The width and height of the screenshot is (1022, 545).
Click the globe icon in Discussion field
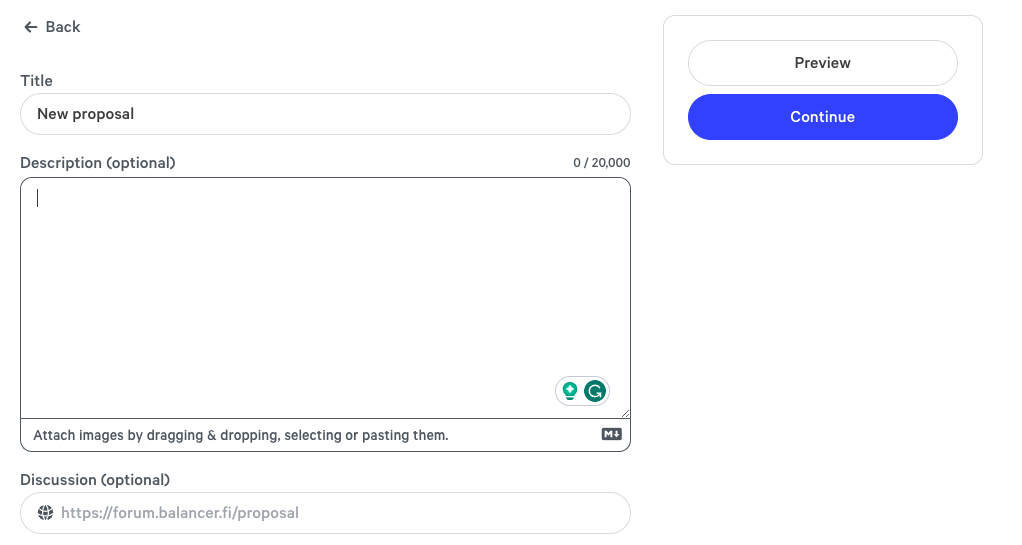[x=45, y=513]
